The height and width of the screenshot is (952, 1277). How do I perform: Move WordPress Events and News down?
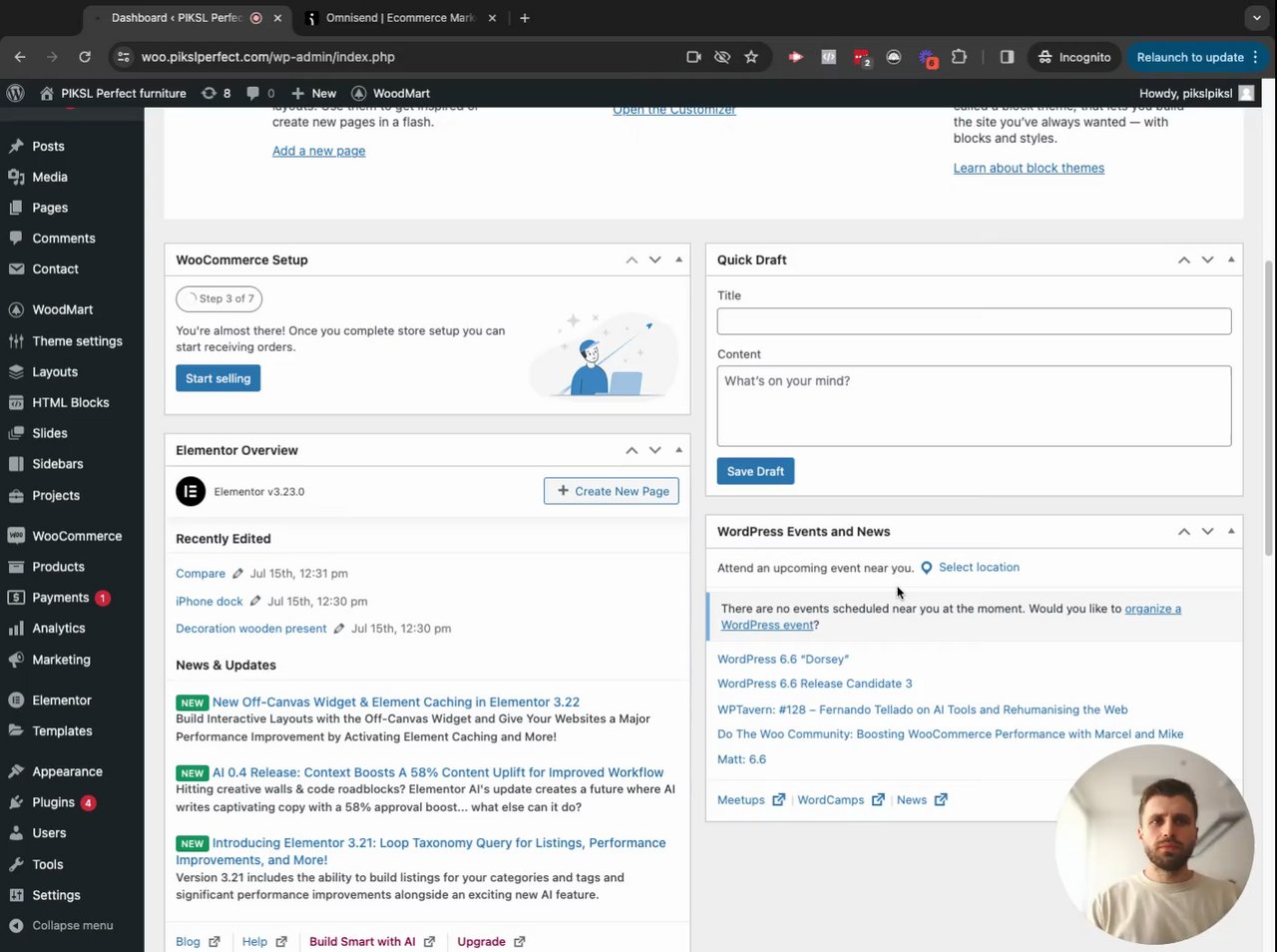(x=1207, y=532)
